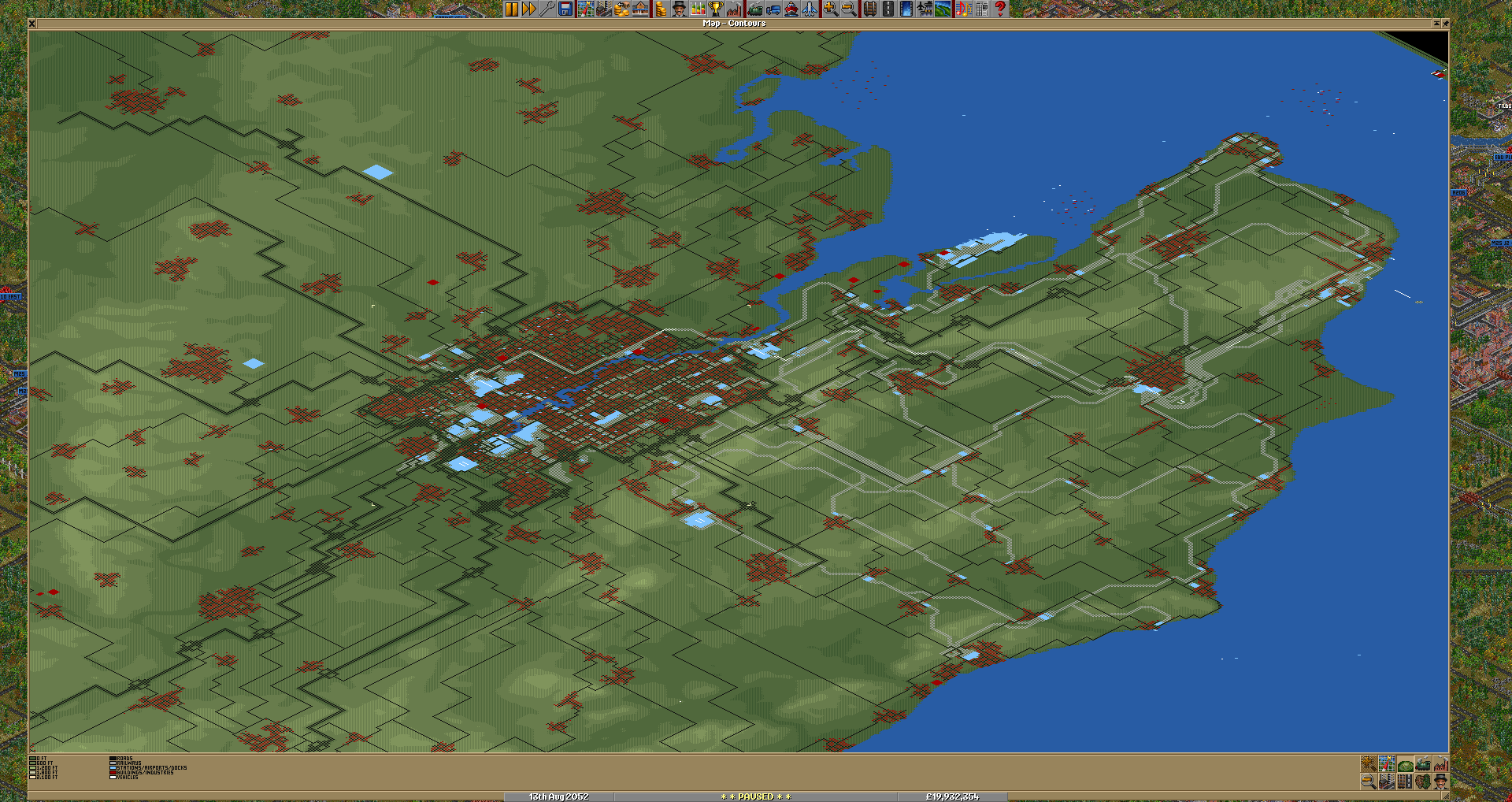Click the Stations/Airports/Docks blue legend swatch

pyautogui.click(x=113, y=768)
